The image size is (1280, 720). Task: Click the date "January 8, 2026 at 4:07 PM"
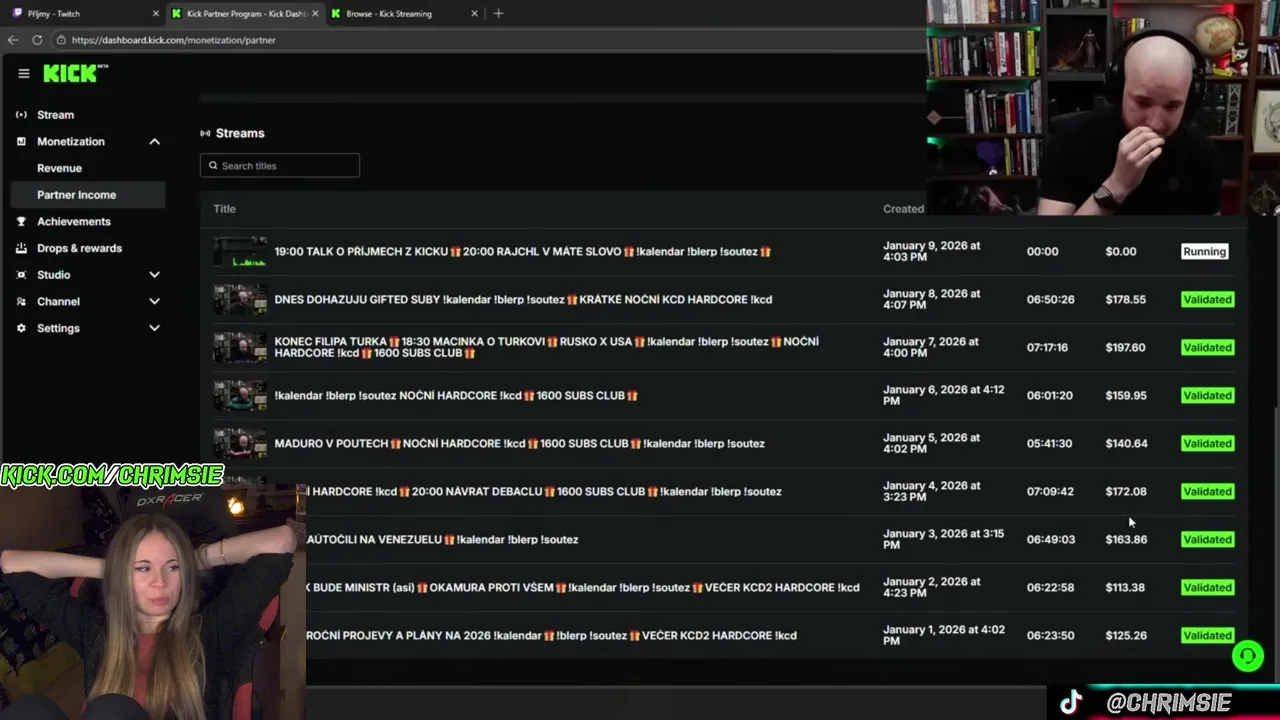(x=931, y=300)
